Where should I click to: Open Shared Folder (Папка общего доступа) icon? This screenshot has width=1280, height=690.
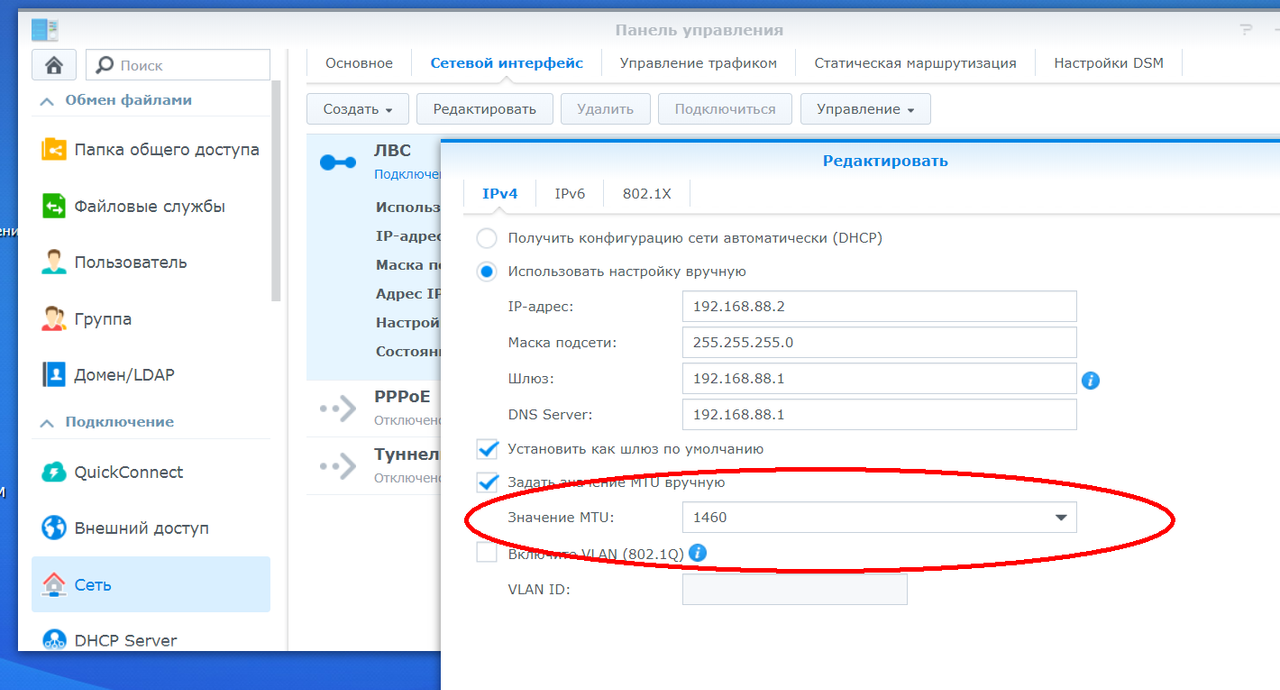tap(54, 150)
